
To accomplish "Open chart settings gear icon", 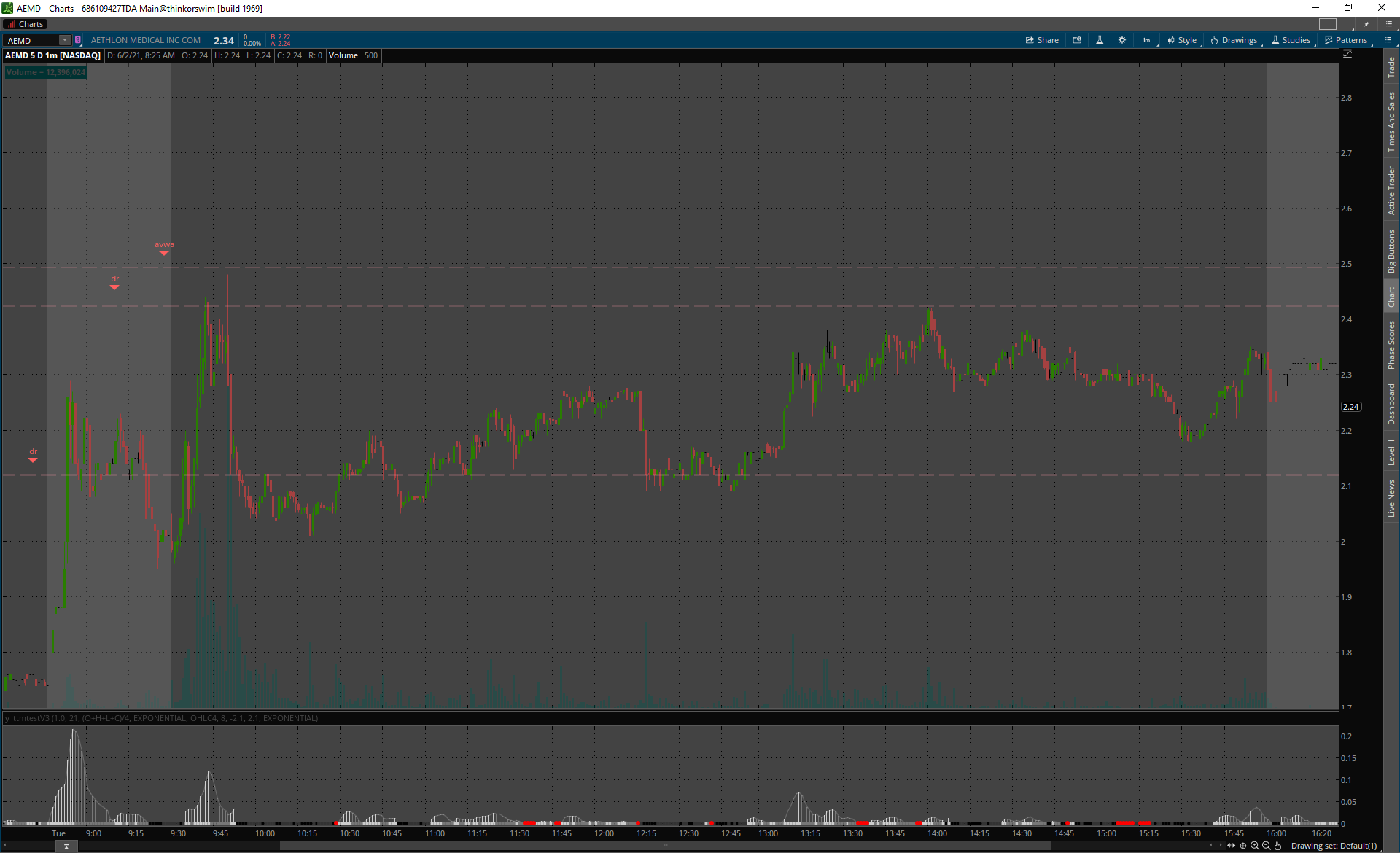I will (1122, 40).
